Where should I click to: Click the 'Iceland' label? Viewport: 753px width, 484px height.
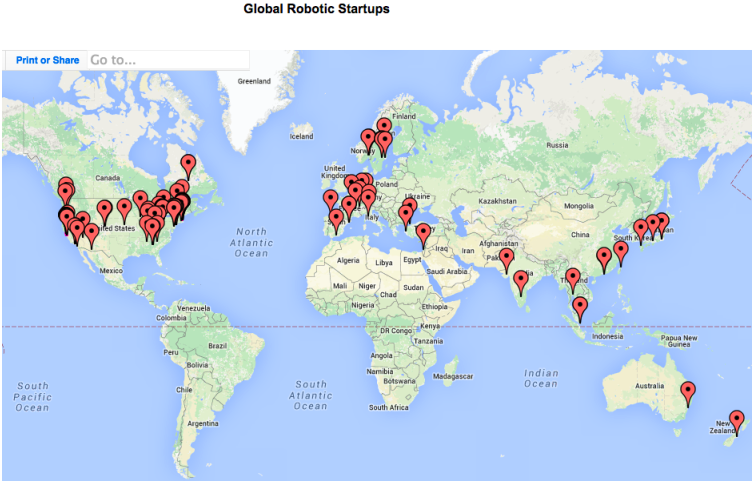pyautogui.click(x=301, y=136)
